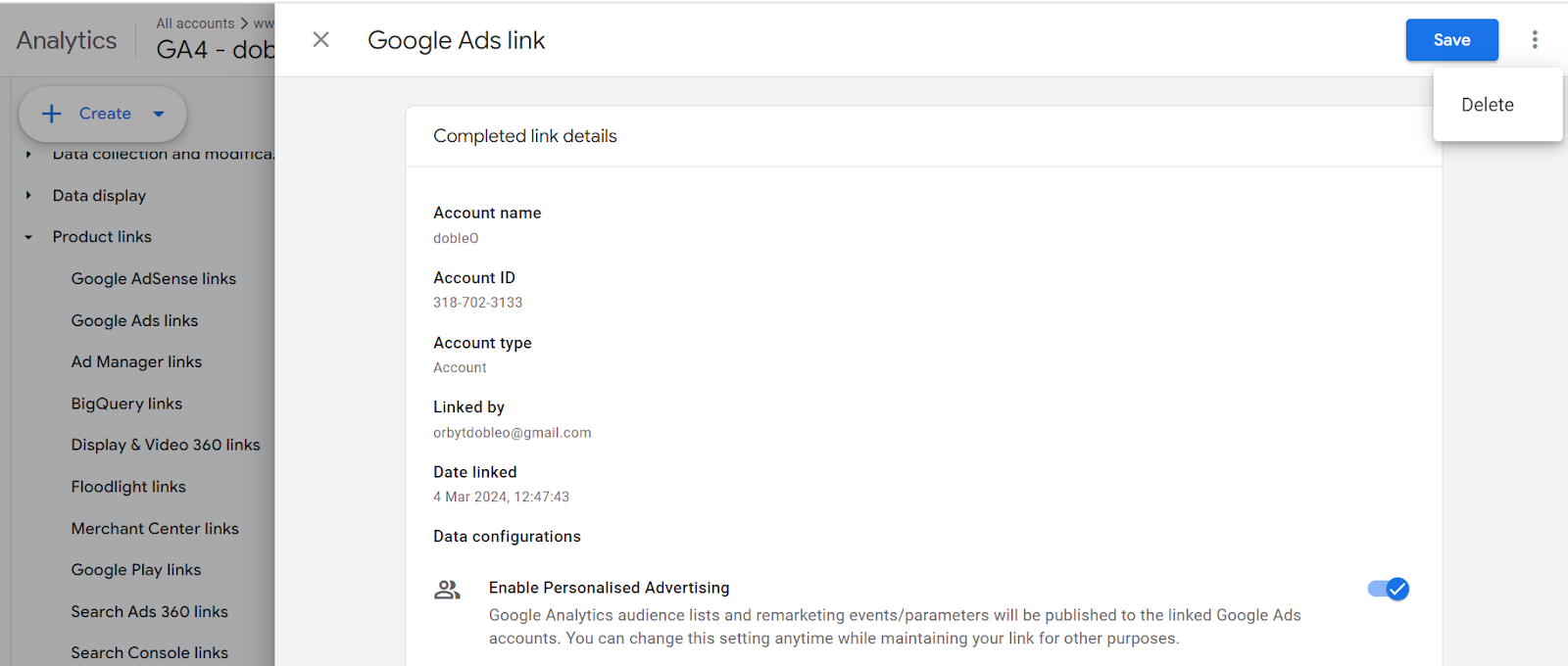Open Google Ads links in sidebar

coord(134,321)
